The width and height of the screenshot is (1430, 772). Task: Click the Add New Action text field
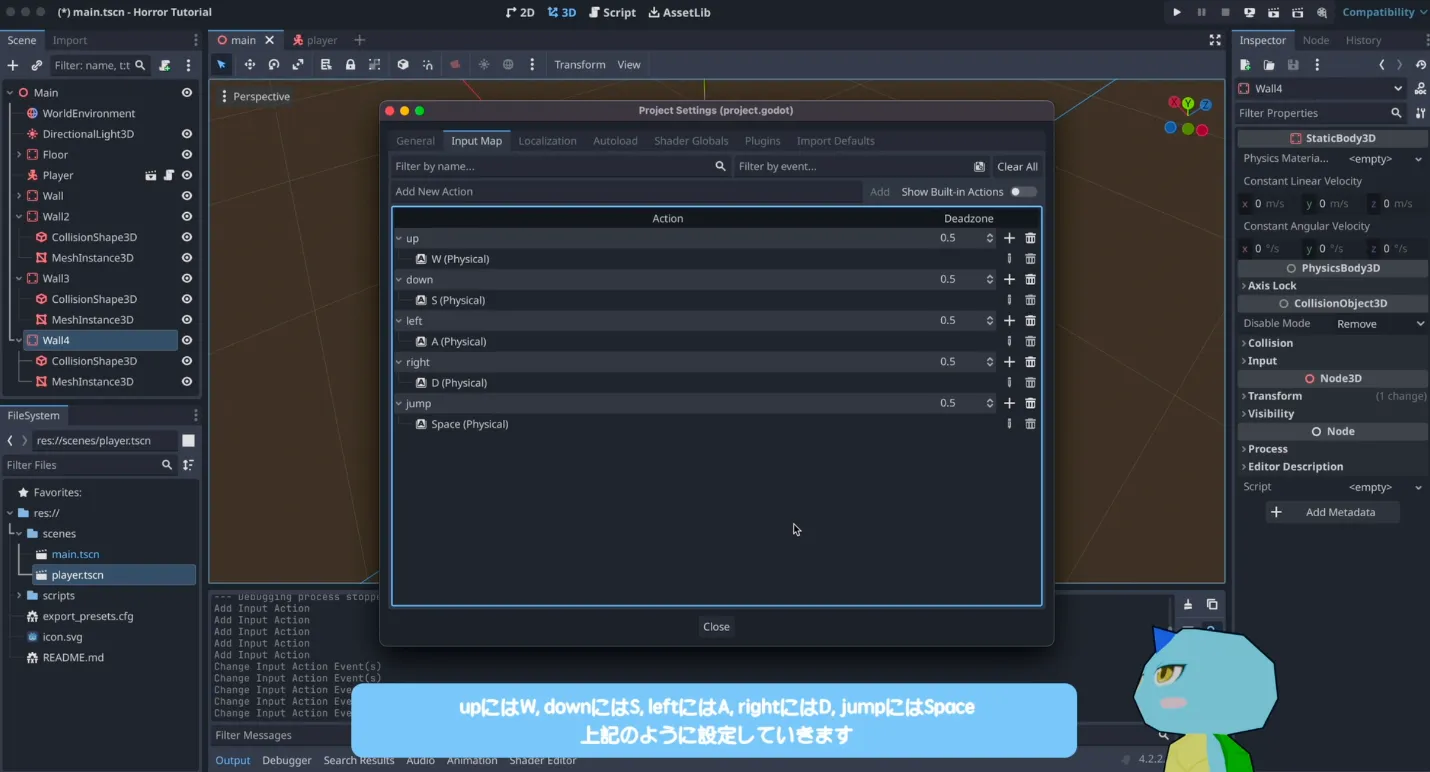tap(625, 192)
